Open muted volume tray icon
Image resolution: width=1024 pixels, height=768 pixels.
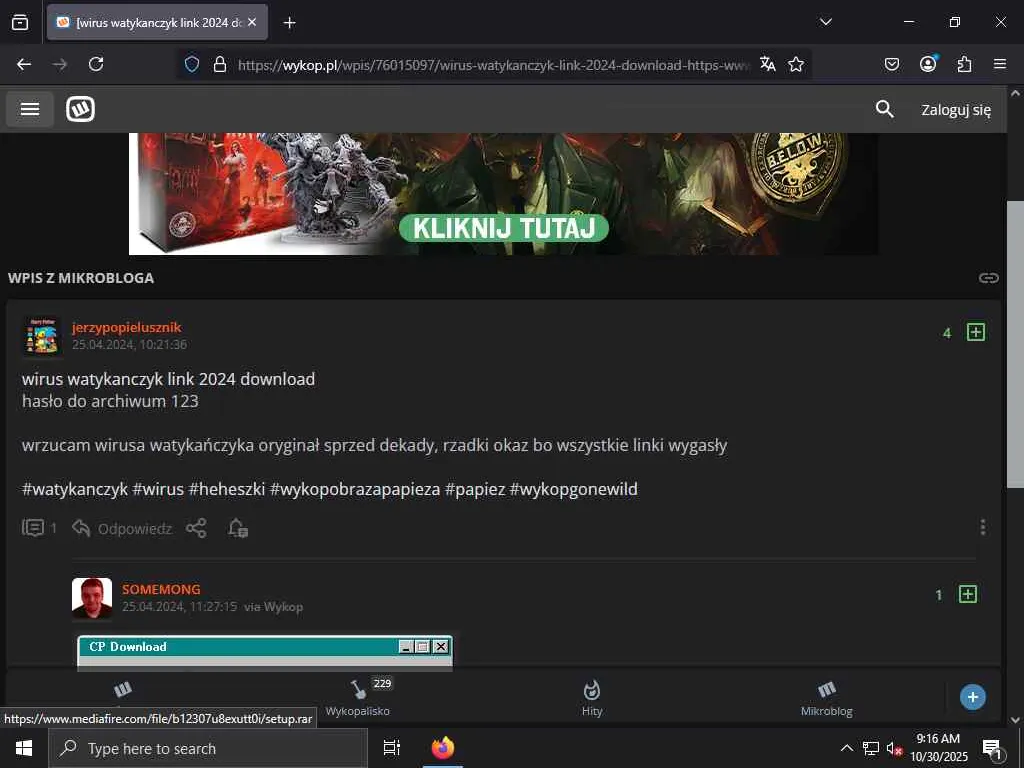click(x=893, y=748)
